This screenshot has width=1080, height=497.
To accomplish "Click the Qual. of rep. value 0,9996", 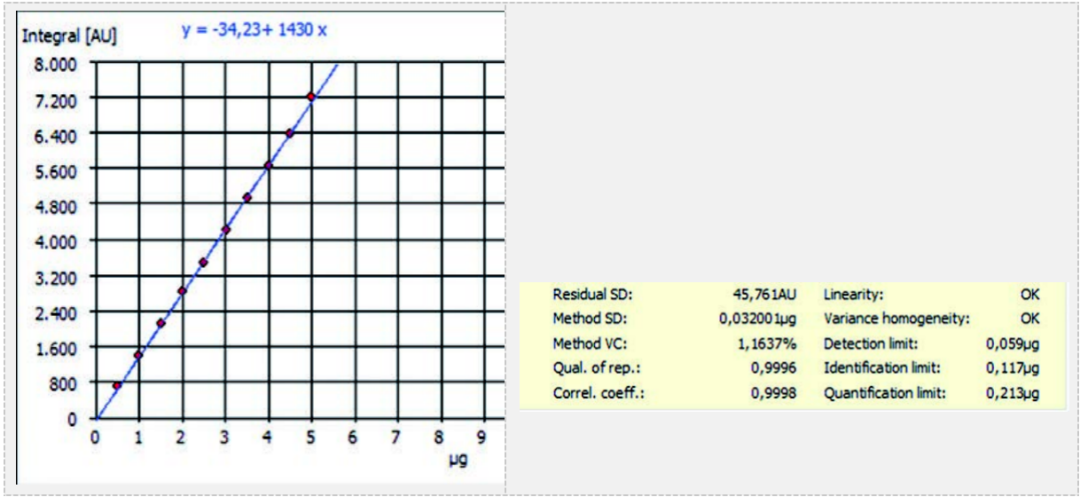I will pyautogui.click(x=773, y=369).
